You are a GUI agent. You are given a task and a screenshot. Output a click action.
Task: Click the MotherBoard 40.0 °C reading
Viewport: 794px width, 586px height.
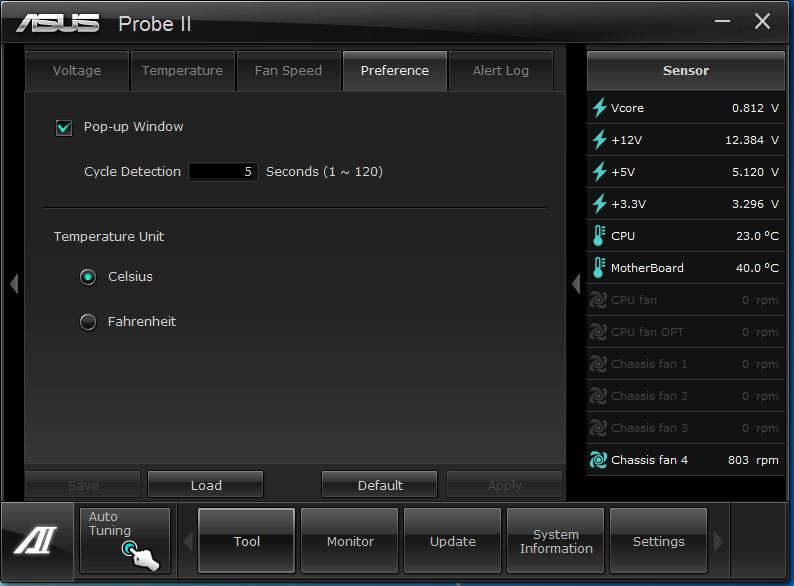coord(757,268)
